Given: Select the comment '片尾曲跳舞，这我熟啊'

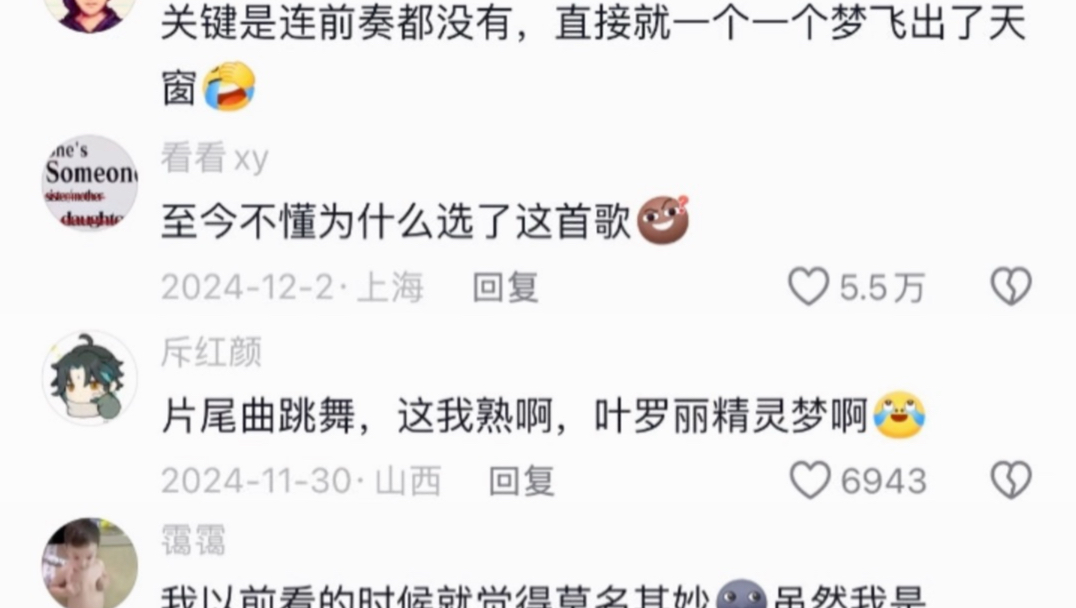Looking at the screenshot, I should pos(358,416).
